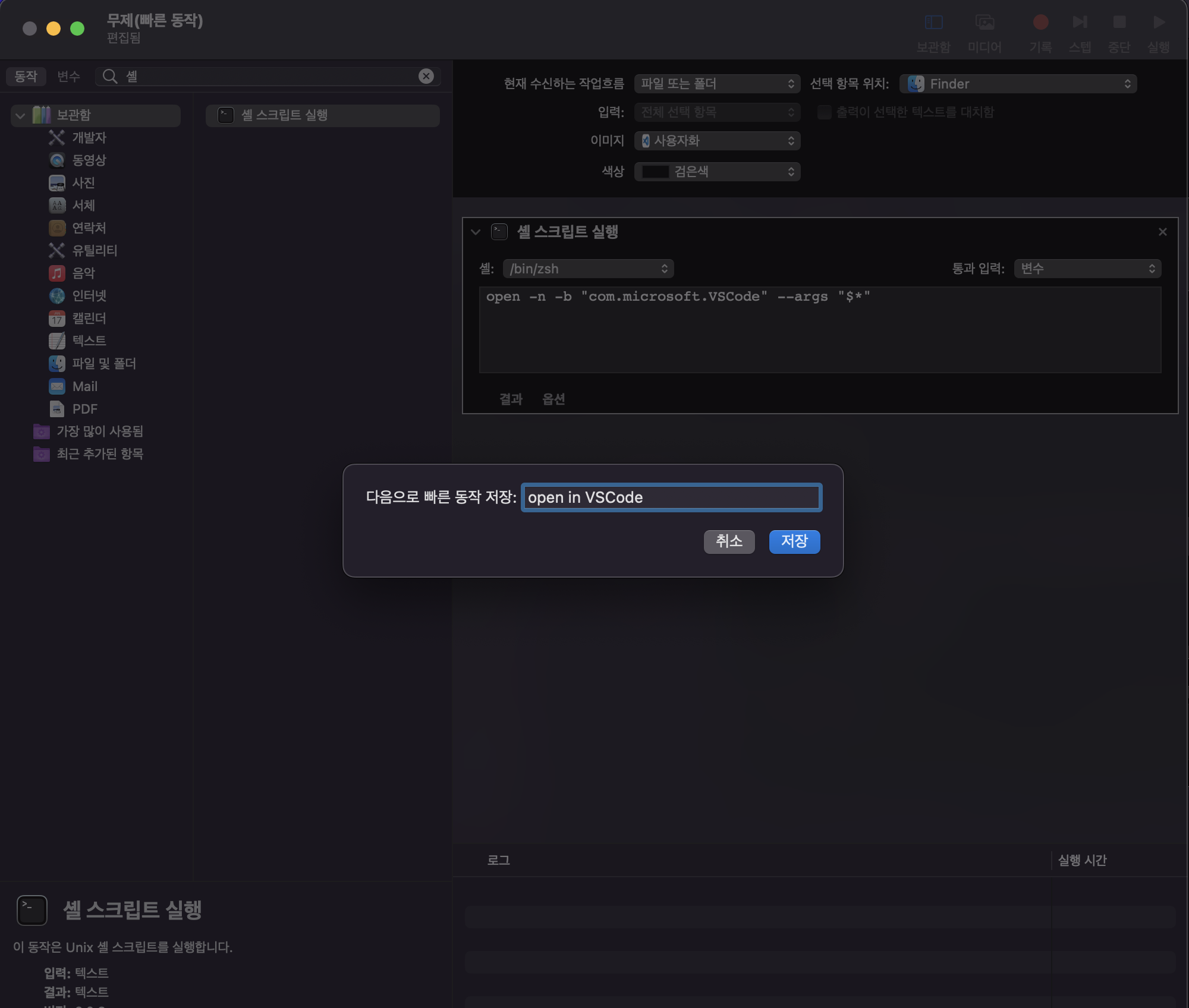The width and height of the screenshot is (1189, 1008).
Task: Select the Music (음악) category icon
Action: 57,273
